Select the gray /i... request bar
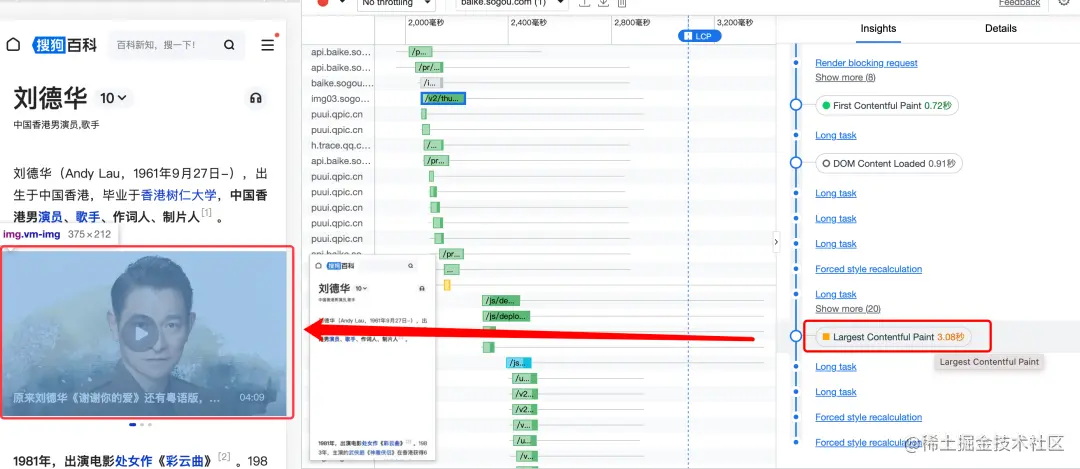 (x=431, y=83)
